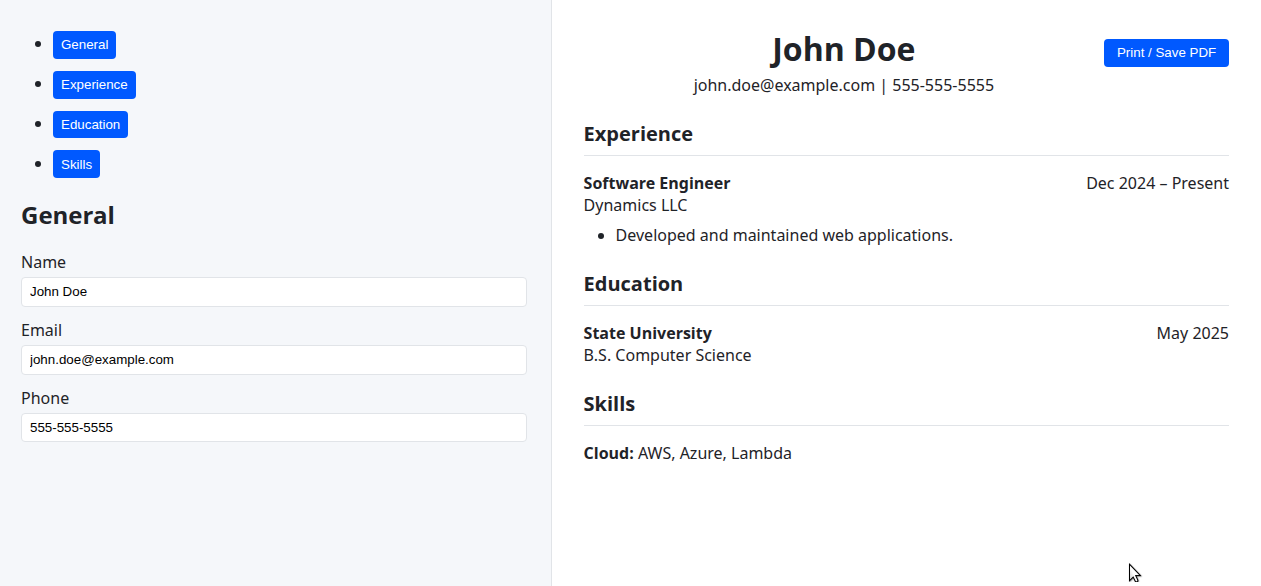Click the Dec 2024 – Present date

(x=1157, y=184)
